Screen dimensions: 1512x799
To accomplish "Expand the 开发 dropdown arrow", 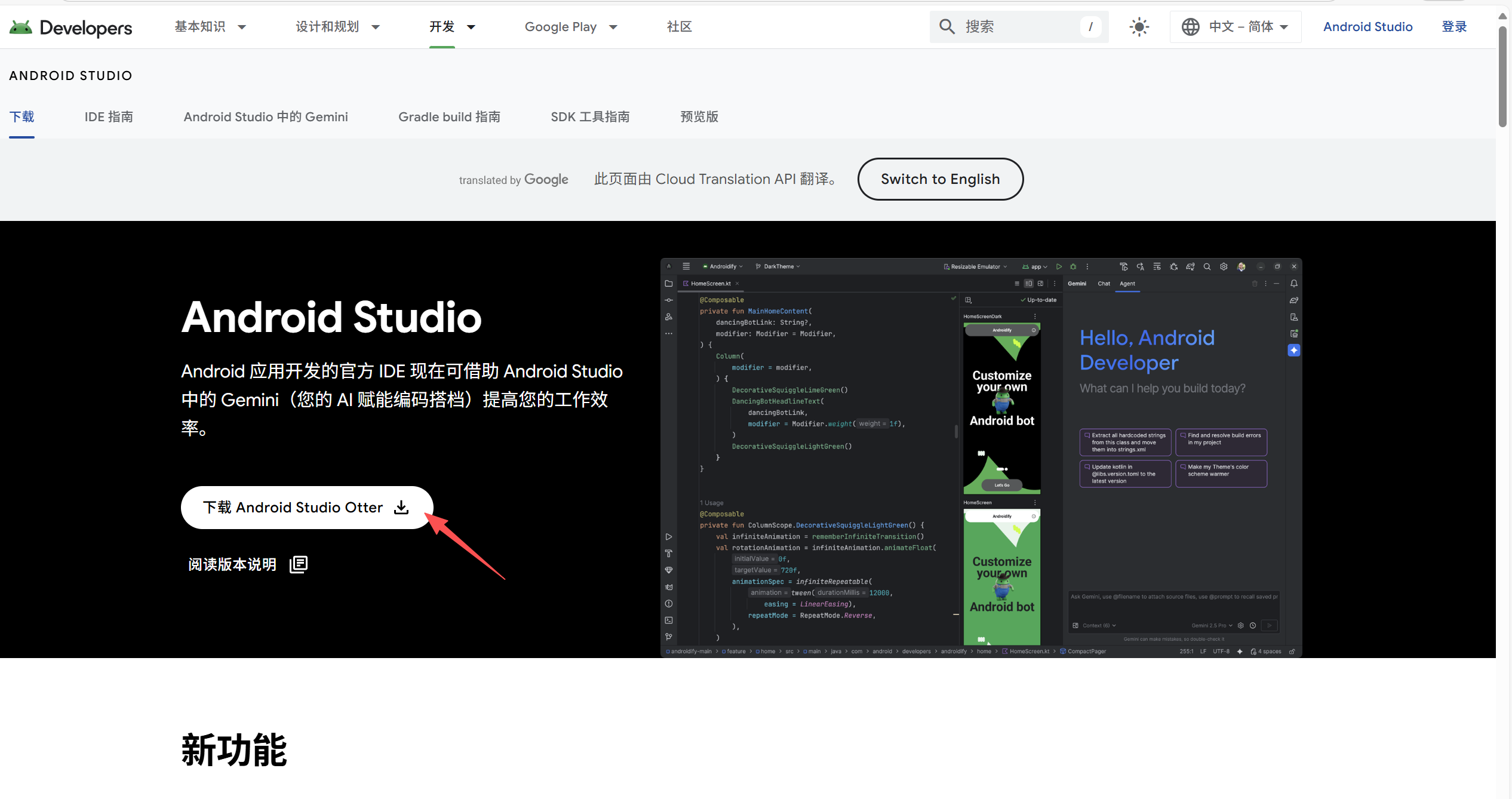I will tap(471, 27).
